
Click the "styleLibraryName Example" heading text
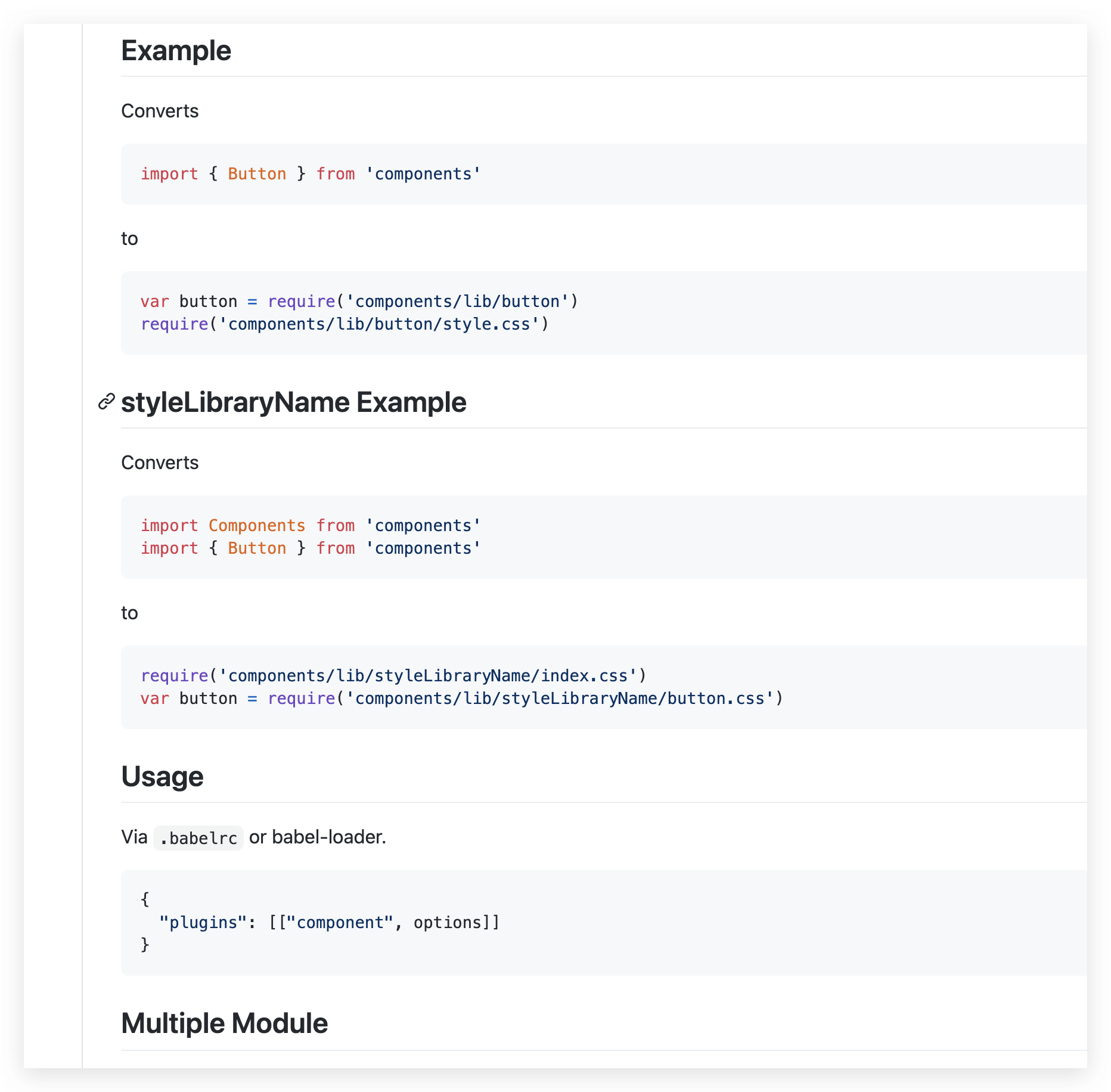294,402
